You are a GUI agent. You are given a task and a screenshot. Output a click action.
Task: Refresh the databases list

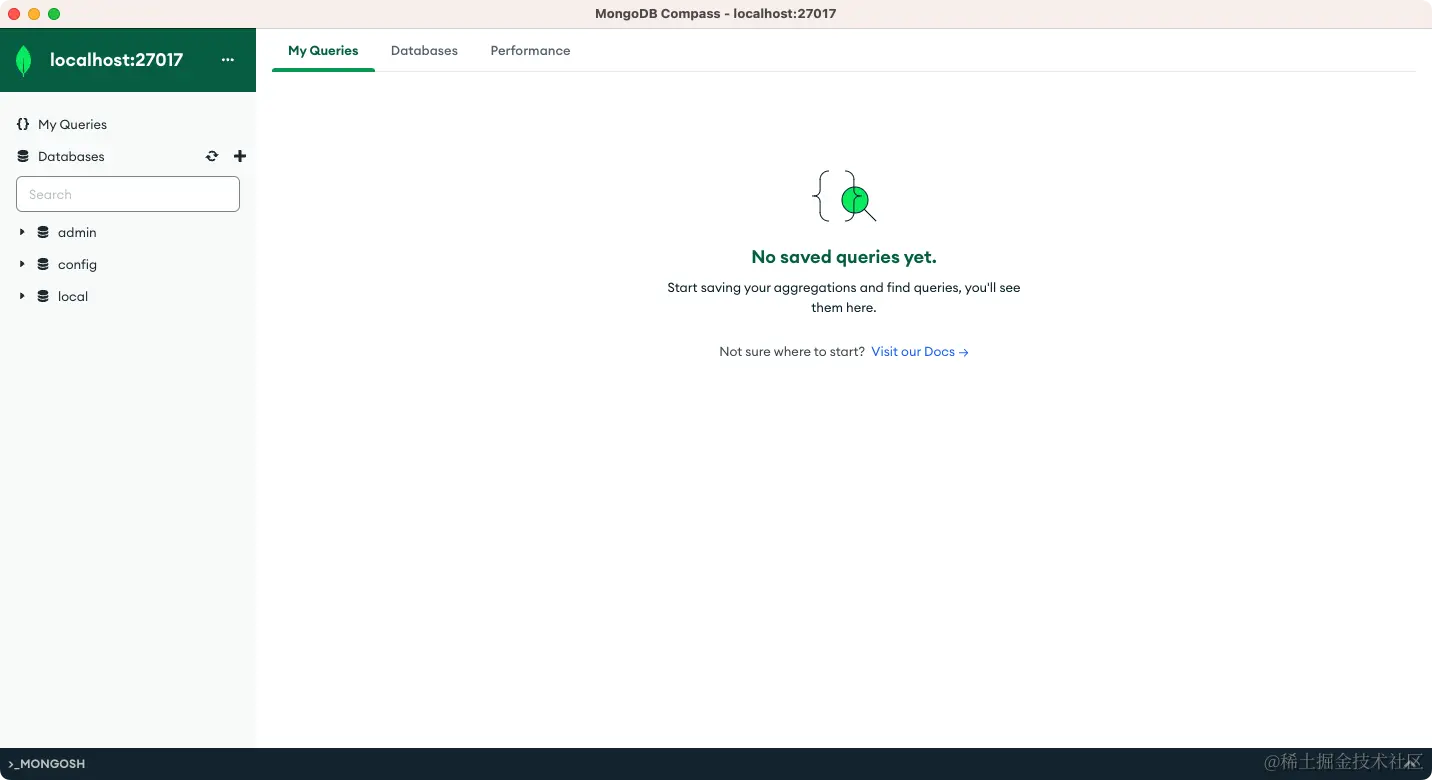tap(212, 156)
